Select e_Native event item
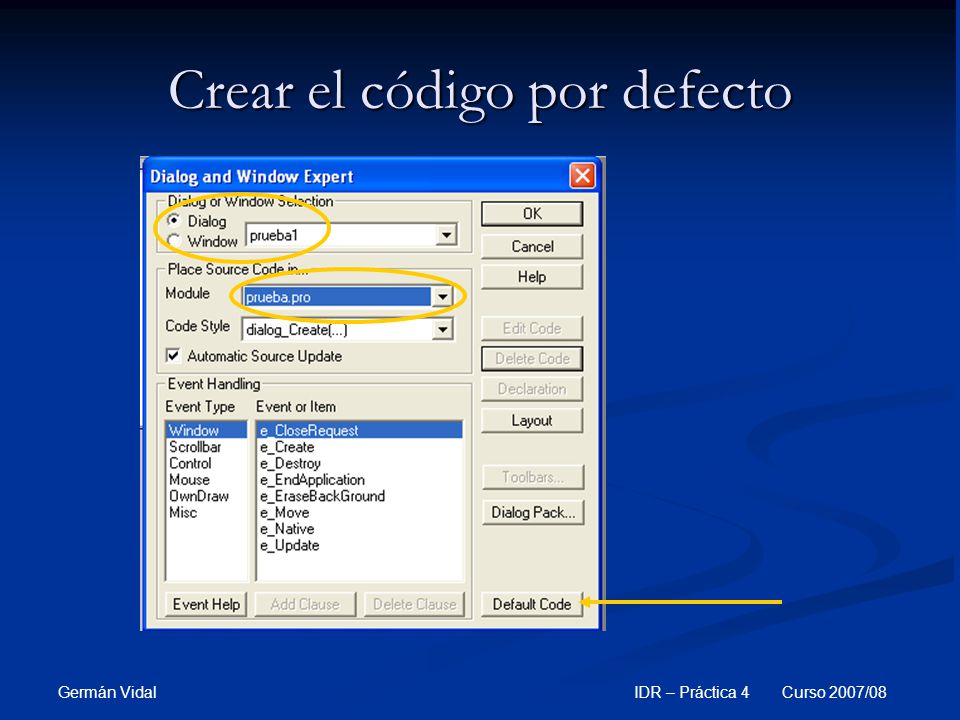 360,529
